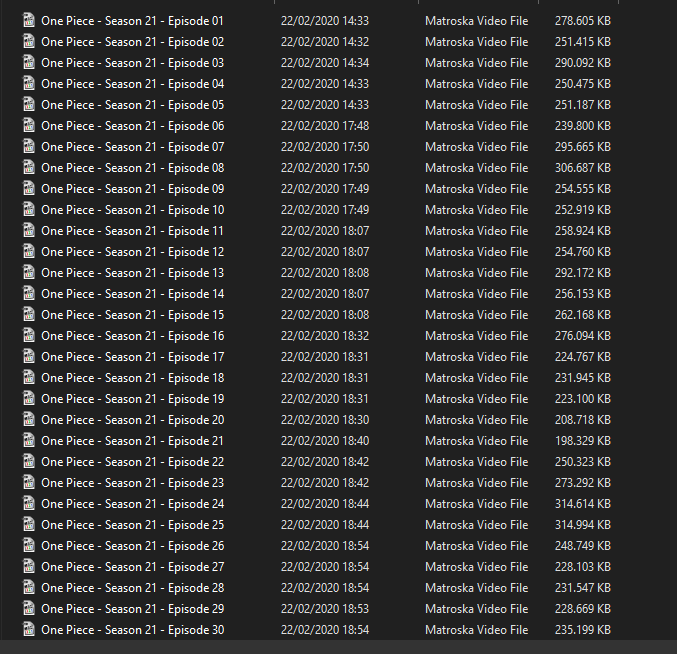Click the file icon for Episode 14

[x=29, y=294]
